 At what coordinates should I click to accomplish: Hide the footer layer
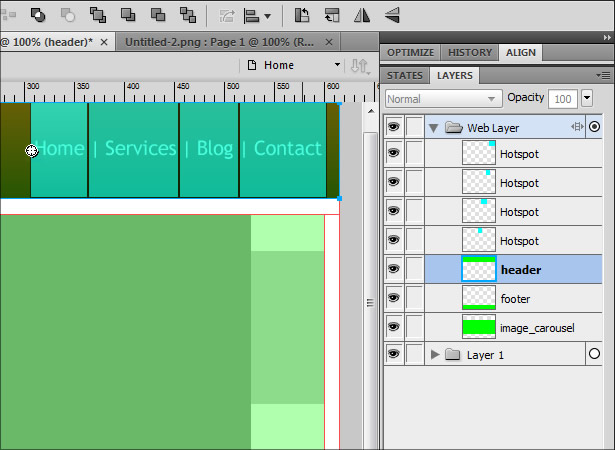(x=394, y=298)
